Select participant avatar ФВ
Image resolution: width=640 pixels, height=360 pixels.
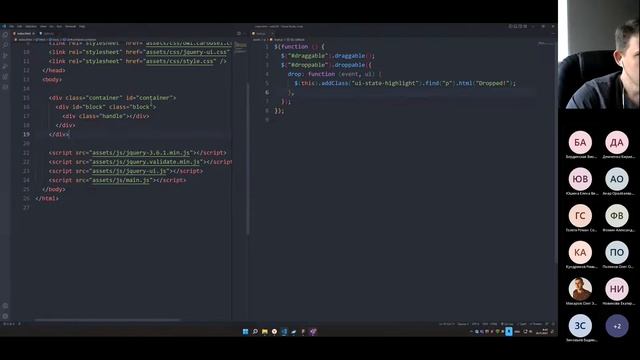(617, 216)
